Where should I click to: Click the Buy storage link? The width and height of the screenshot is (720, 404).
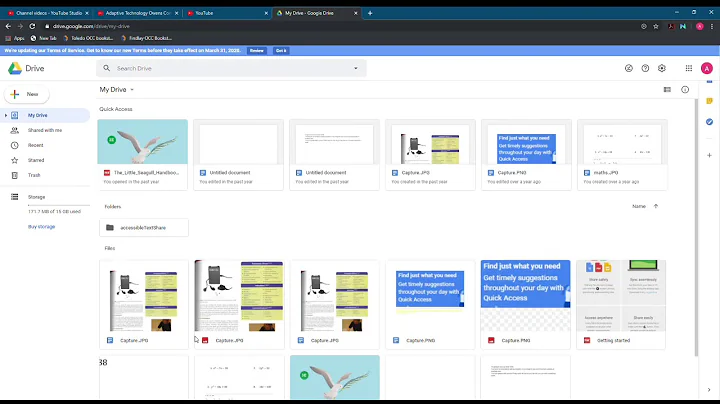click(x=41, y=227)
